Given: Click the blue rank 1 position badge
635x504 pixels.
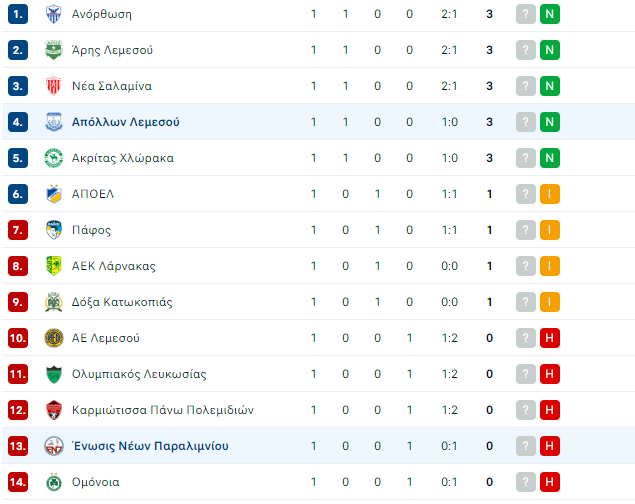Looking at the screenshot, I should coord(18,14).
